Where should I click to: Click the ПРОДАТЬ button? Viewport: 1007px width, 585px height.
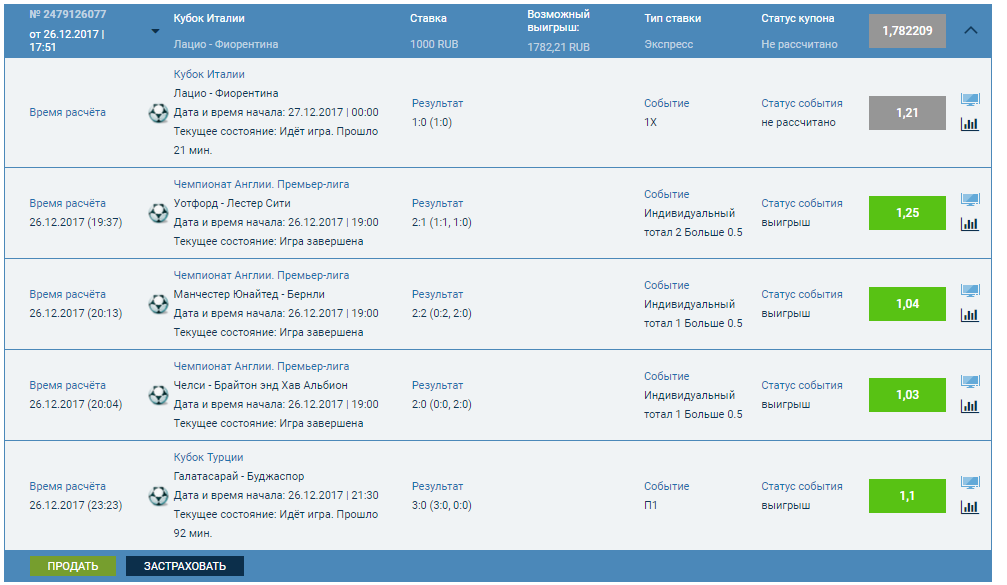click(73, 566)
